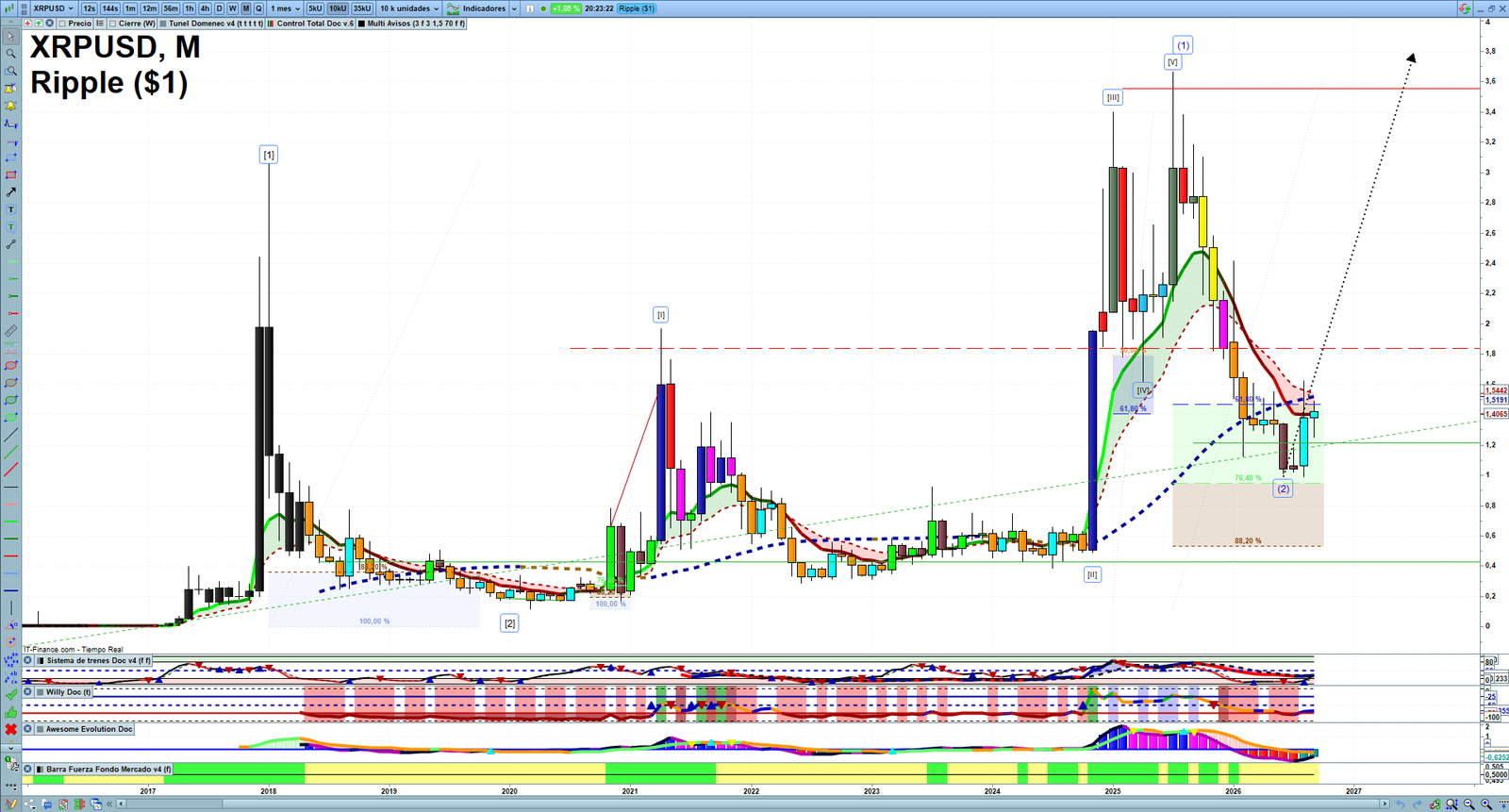Open Tunel Domenec v4 indicator settings

211,24
